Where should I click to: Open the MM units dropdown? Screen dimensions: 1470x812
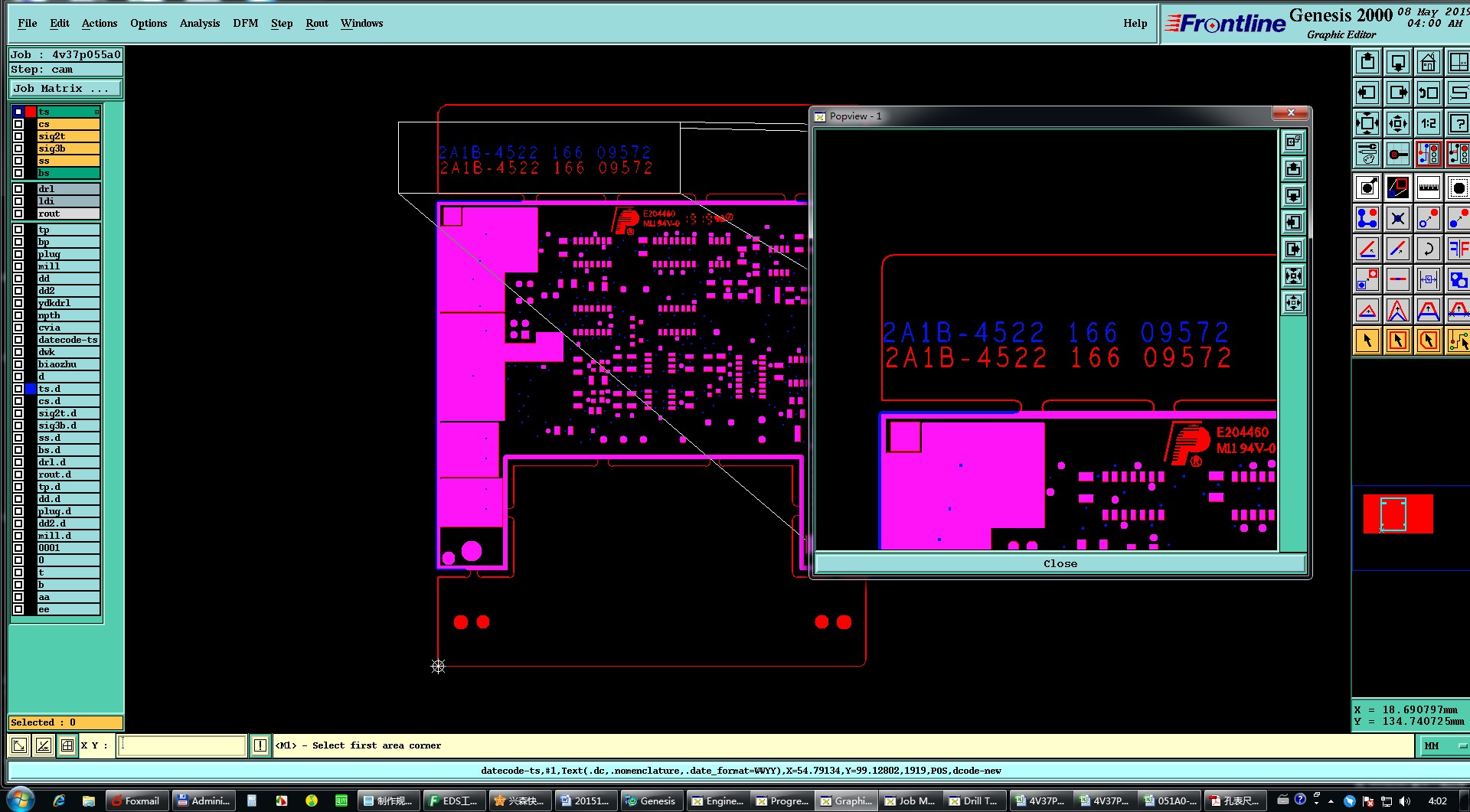point(1444,745)
